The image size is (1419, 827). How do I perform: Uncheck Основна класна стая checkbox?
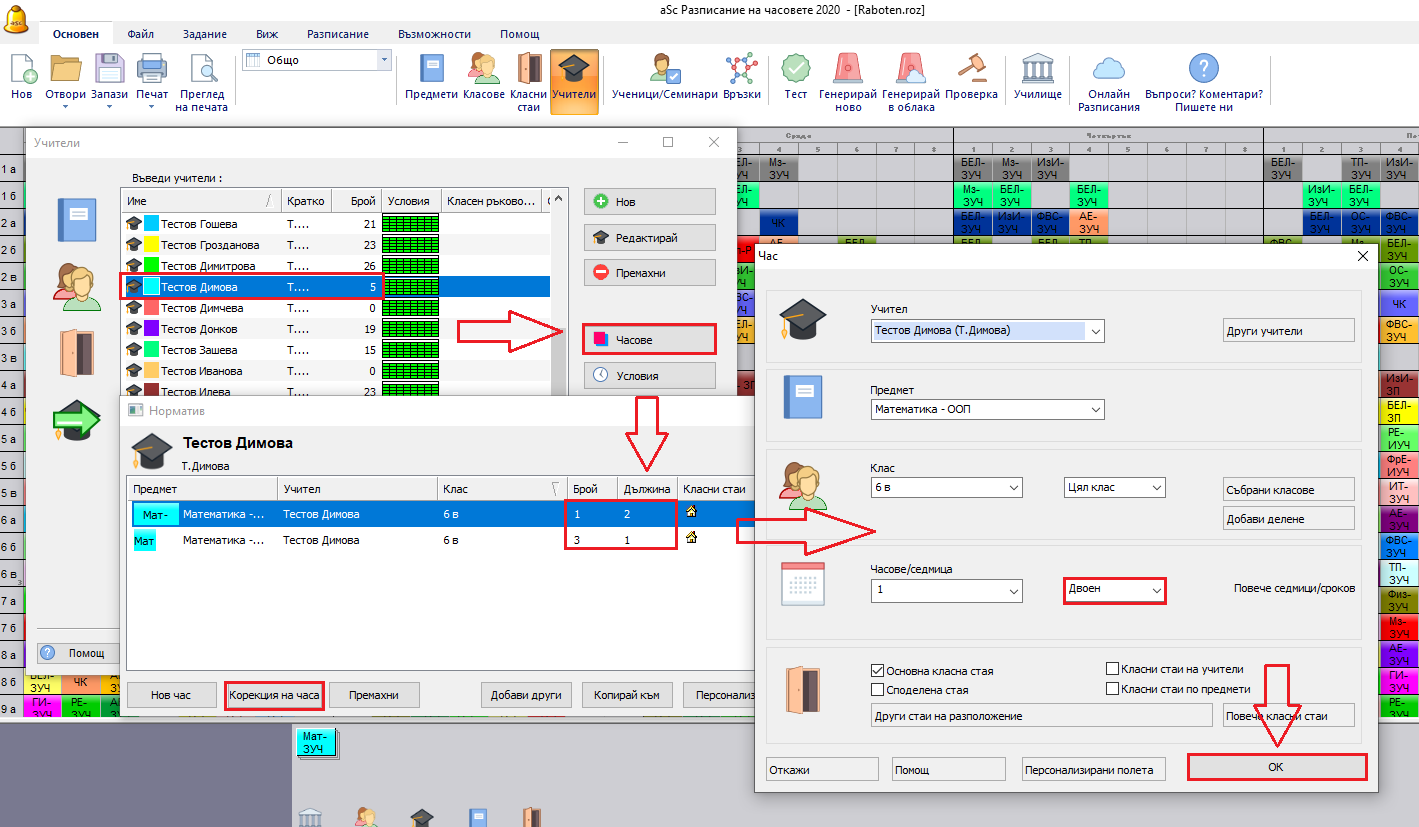[x=878, y=670]
